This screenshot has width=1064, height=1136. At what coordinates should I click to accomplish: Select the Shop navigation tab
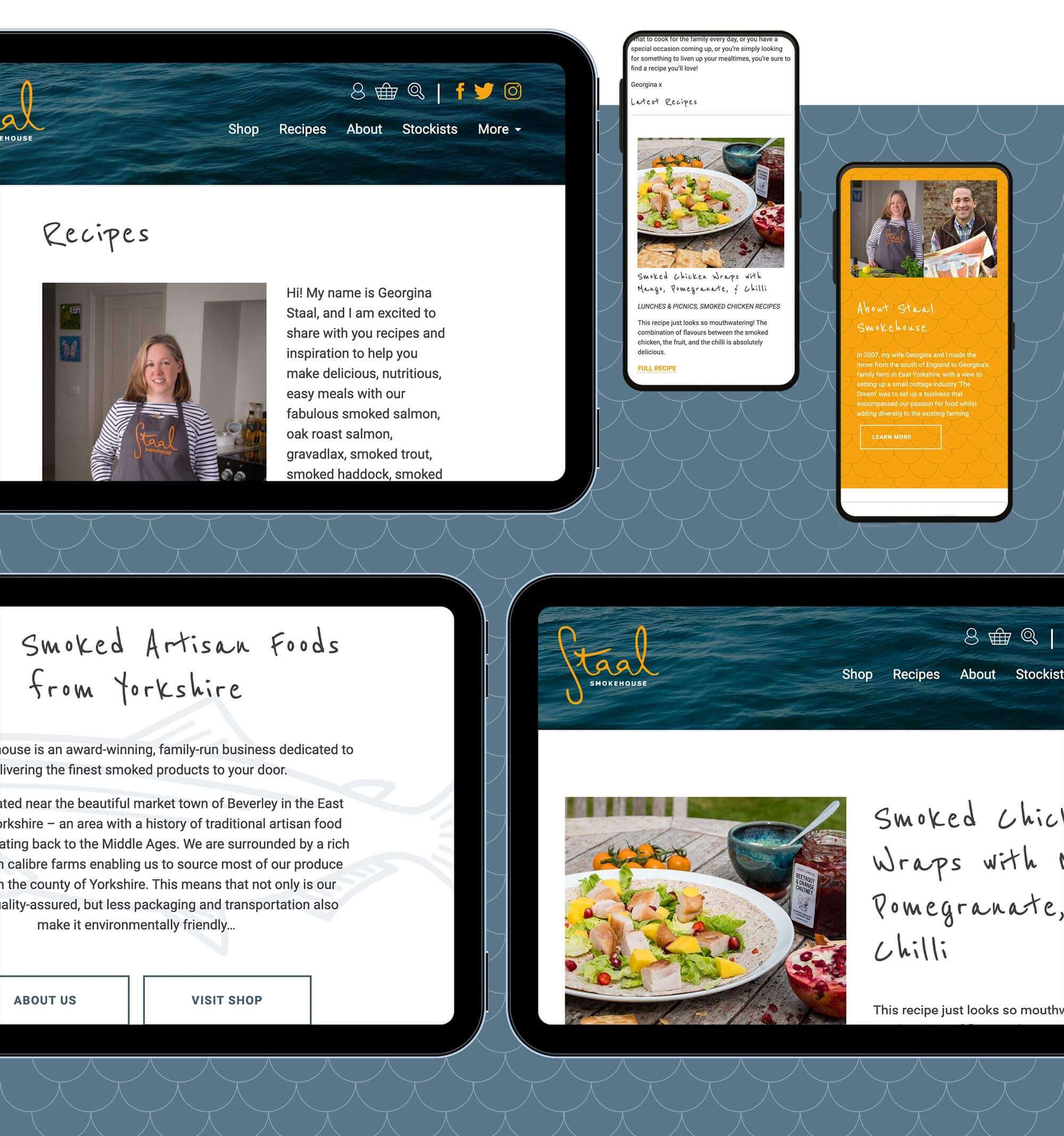tap(243, 128)
